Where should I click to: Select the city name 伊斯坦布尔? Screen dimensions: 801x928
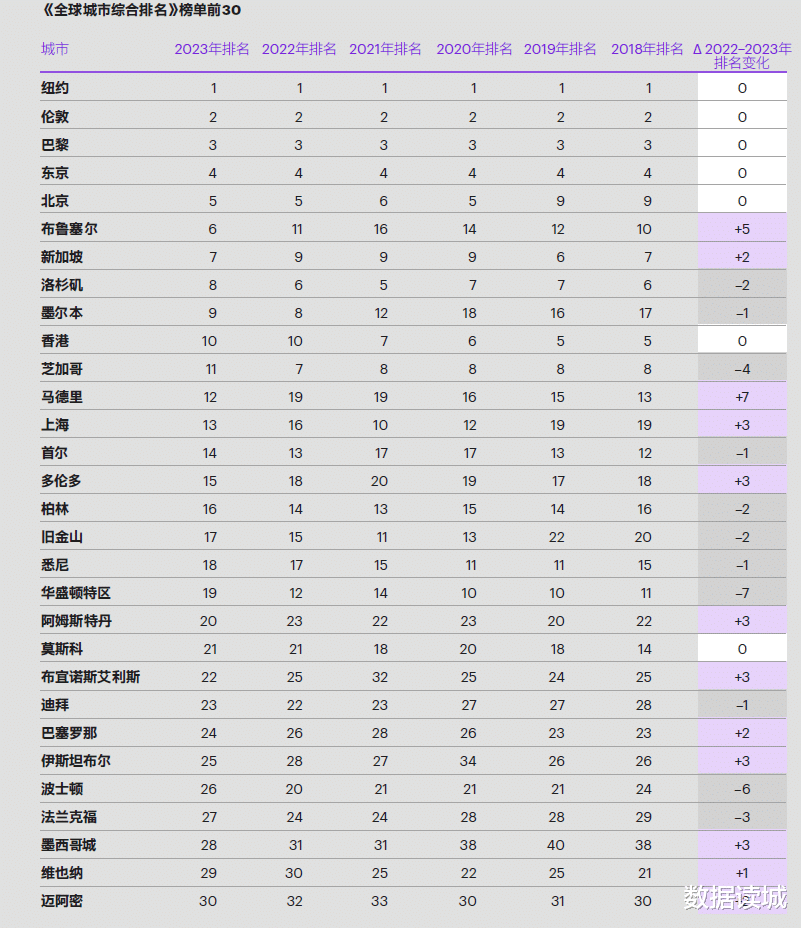(x=76, y=761)
